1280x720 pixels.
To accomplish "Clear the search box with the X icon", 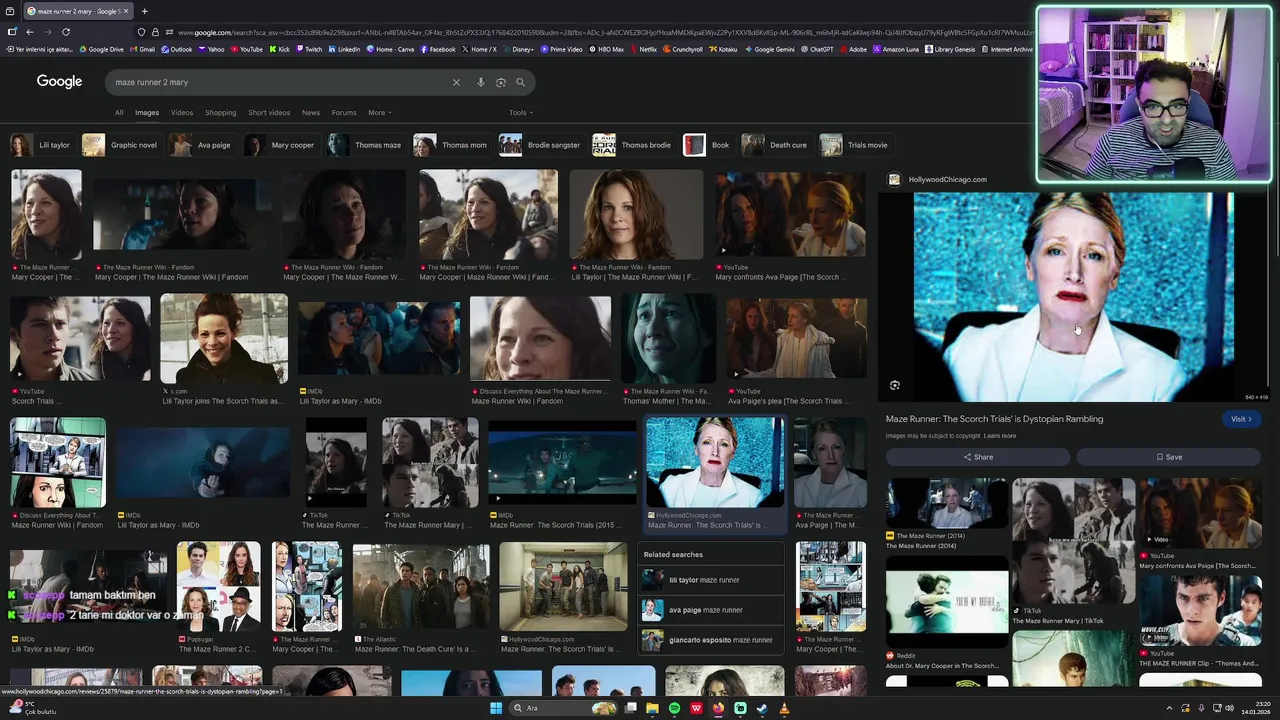I will coord(456,82).
